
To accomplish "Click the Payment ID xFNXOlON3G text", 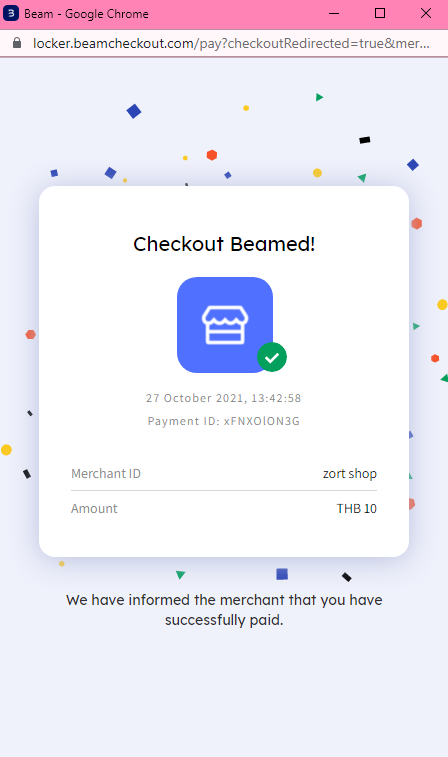I will (x=224, y=421).
